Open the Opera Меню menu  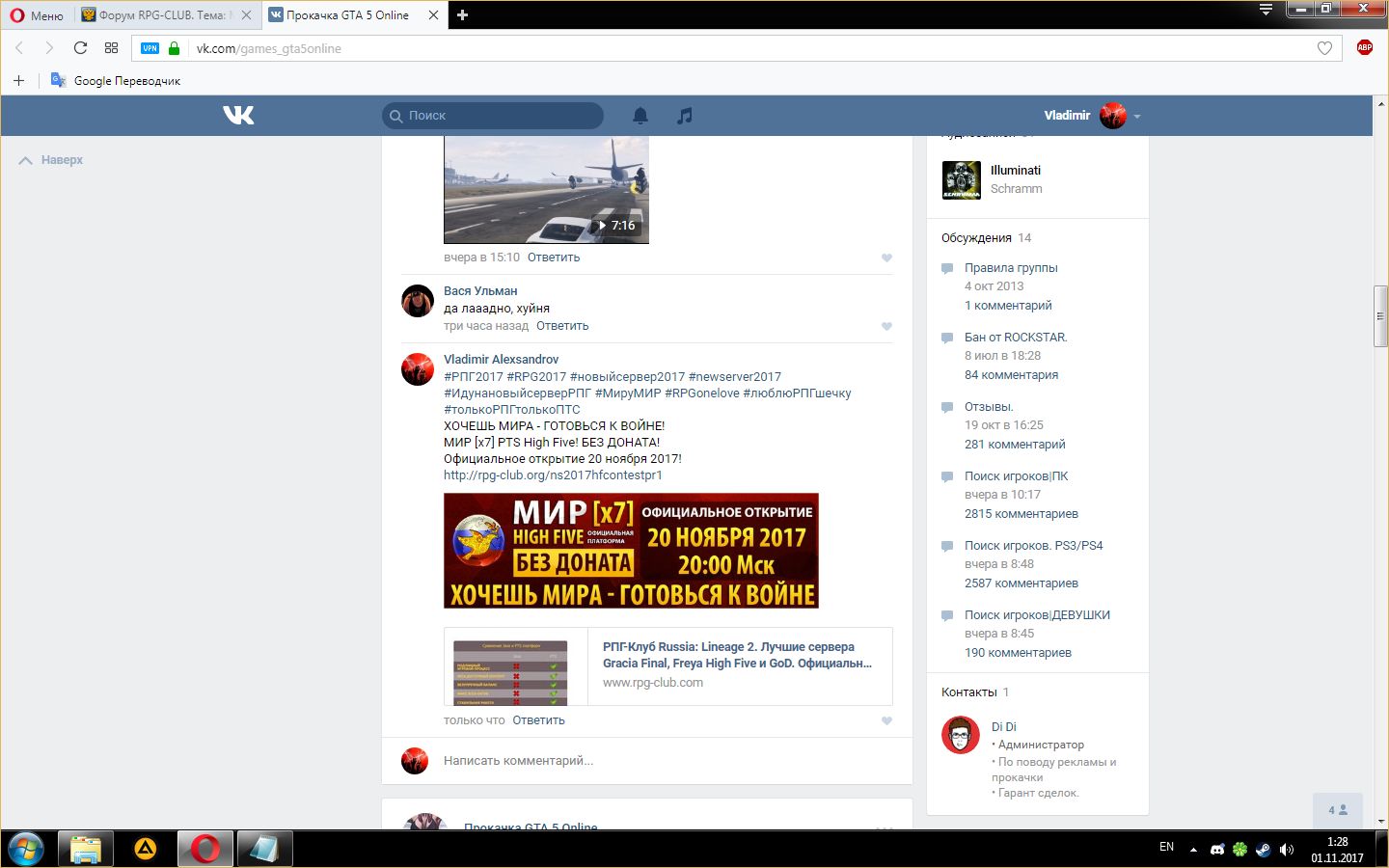pos(37,15)
